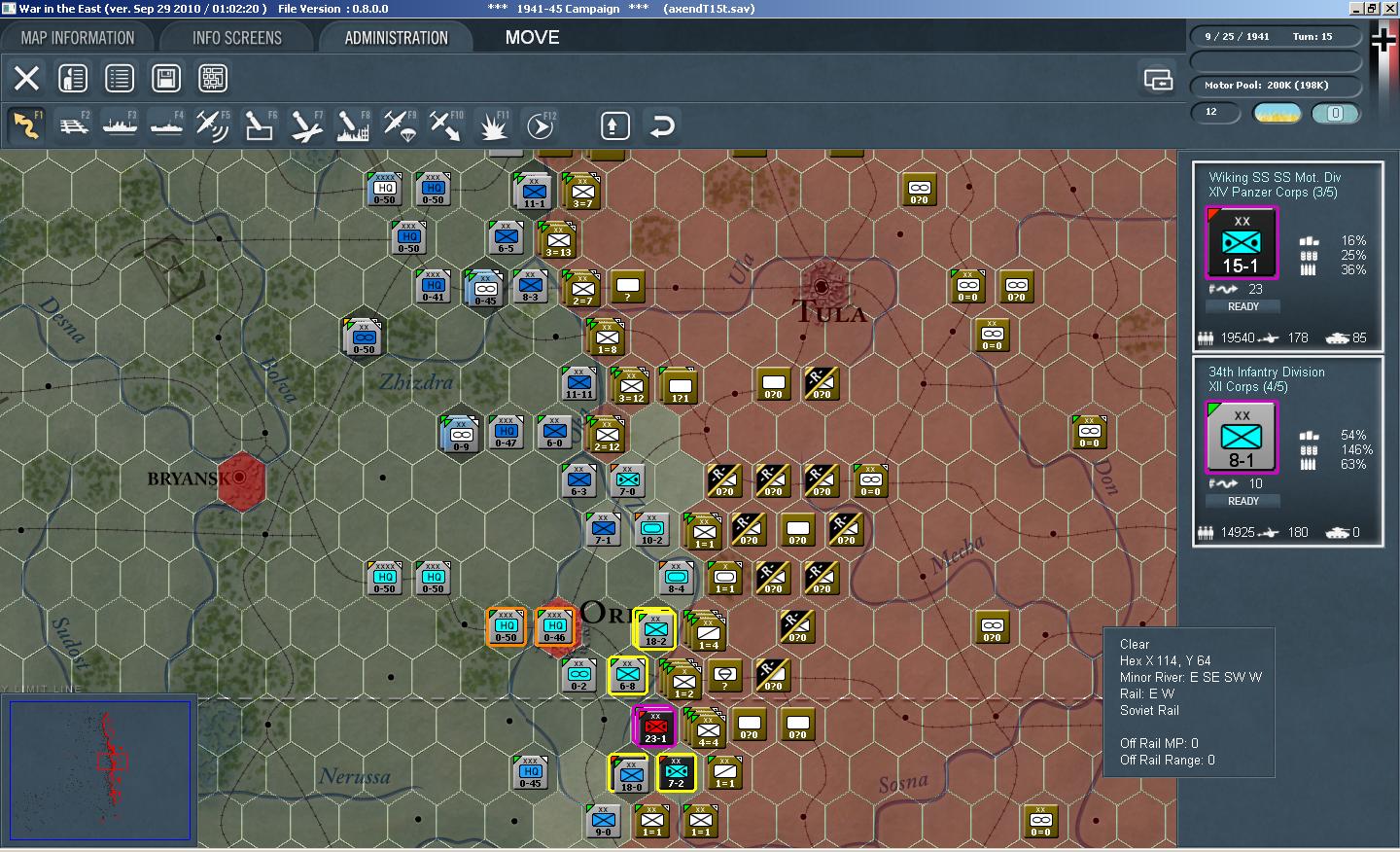The width and height of the screenshot is (1400, 852).
Task: Select the 10-2 motorized unit counter
Action: [x=651, y=530]
